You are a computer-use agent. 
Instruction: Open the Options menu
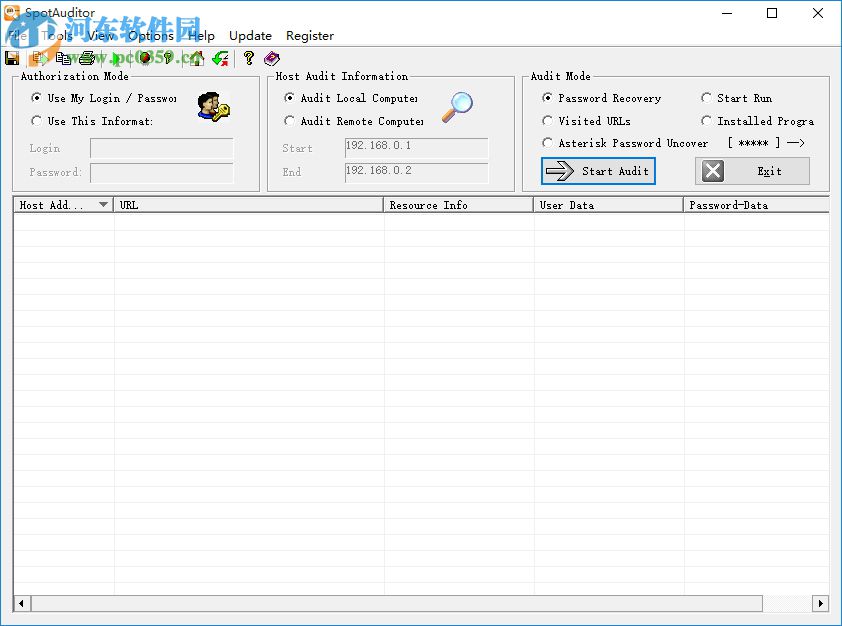(x=150, y=35)
